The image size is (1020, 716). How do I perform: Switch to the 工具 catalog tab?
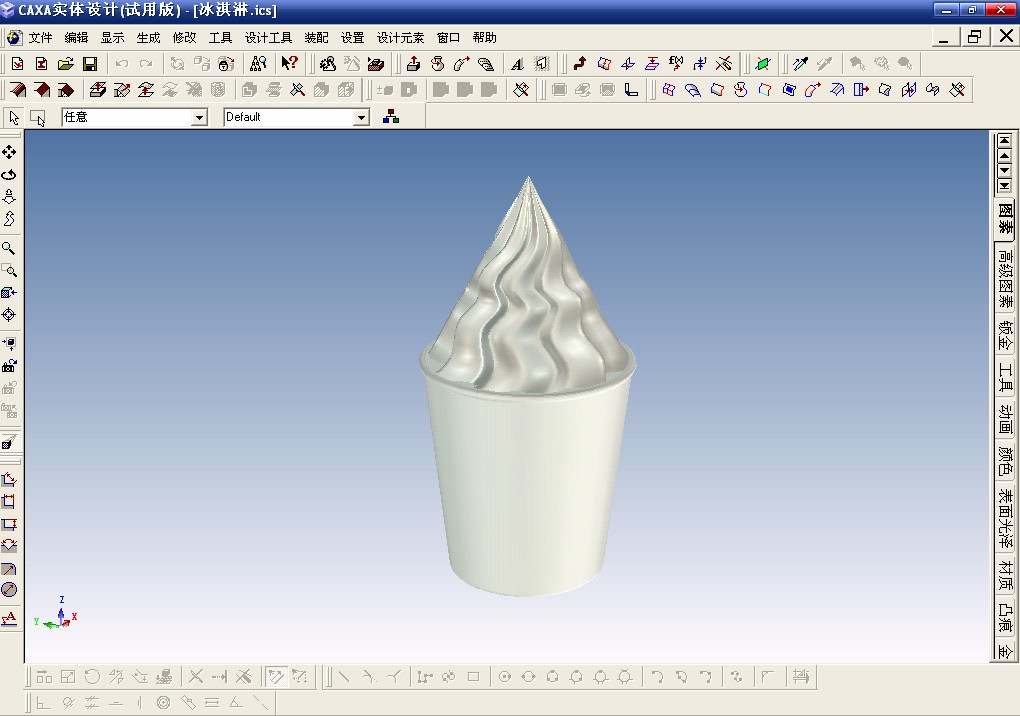coord(1006,378)
